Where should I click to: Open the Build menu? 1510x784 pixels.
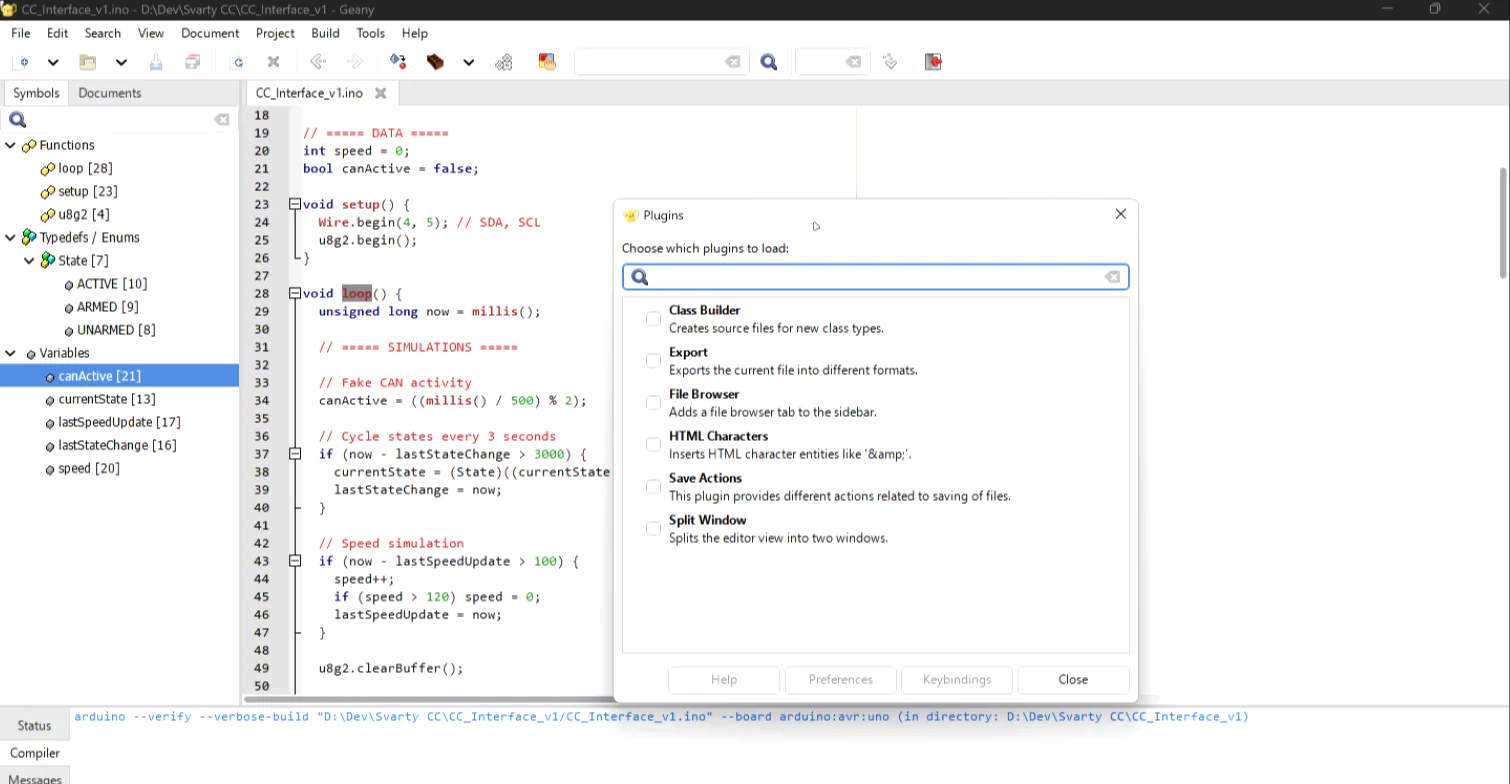click(325, 33)
